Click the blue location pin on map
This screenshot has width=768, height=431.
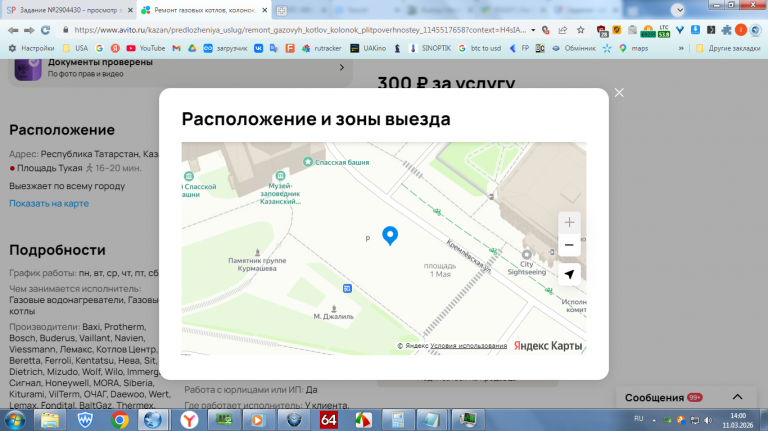click(x=390, y=236)
